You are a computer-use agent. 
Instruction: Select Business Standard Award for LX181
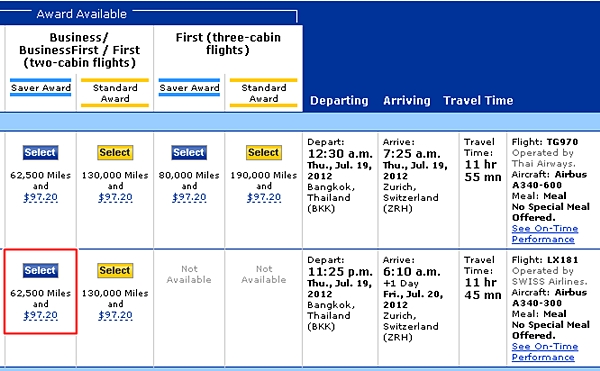click(x=115, y=270)
